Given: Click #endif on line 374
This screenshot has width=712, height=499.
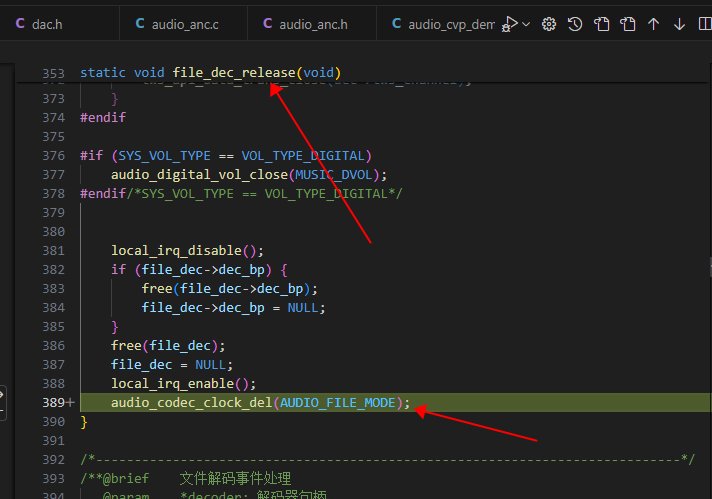Looking at the screenshot, I should click(103, 118).
